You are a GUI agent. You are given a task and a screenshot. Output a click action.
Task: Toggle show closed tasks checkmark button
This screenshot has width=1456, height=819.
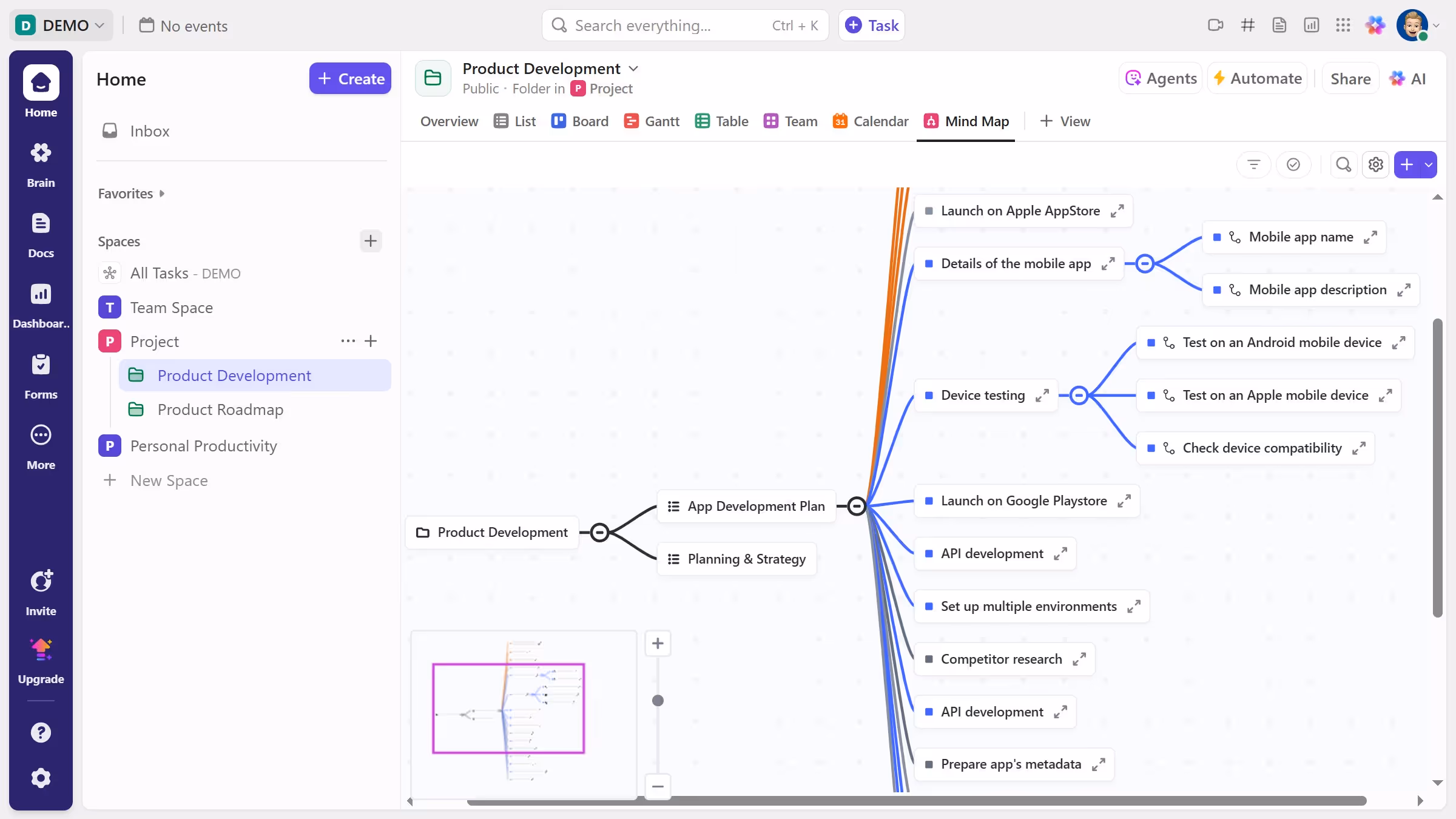(x=1293, y=164)
